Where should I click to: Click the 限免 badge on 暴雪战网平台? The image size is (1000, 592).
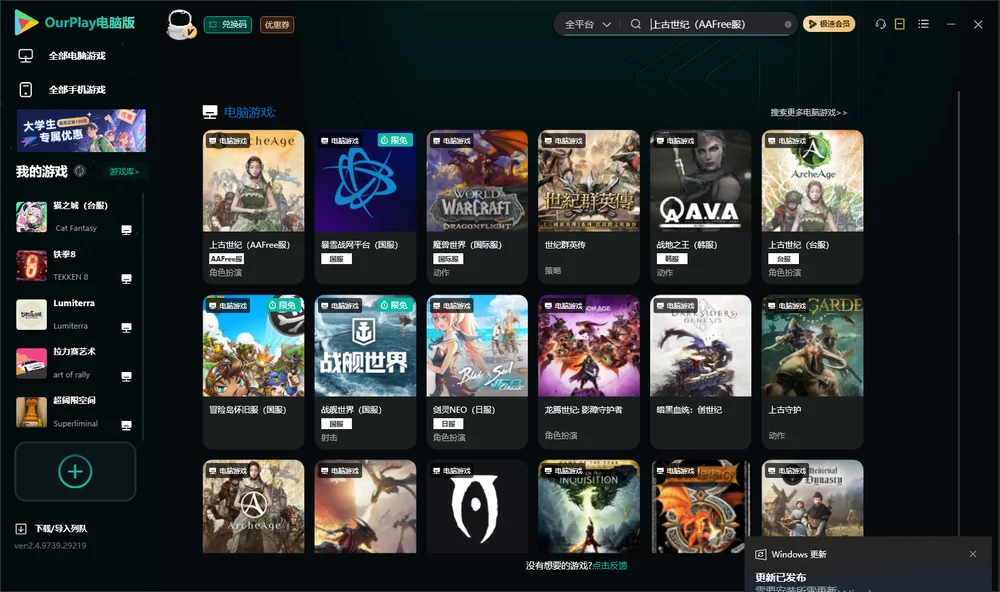tap(395, 140)
